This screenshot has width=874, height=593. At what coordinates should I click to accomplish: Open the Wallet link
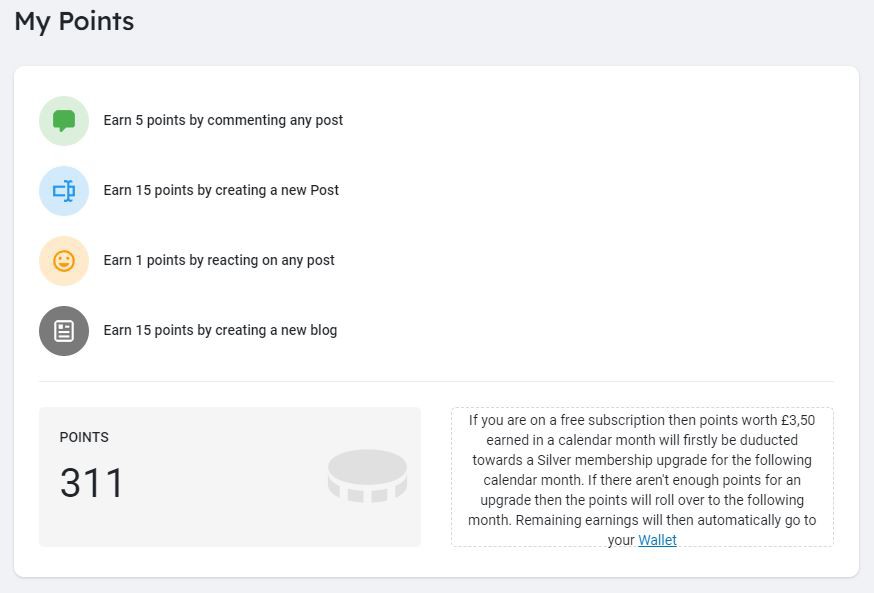(657, 540)
